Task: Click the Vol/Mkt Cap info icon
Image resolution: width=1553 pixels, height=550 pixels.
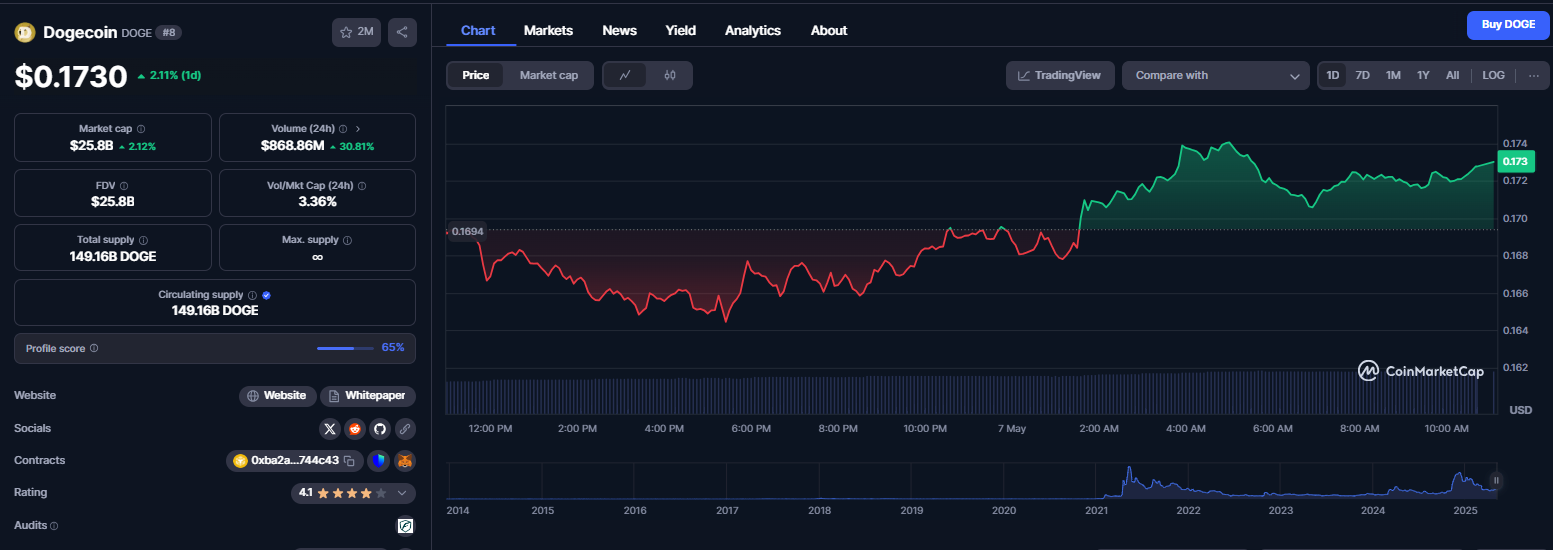Action: click(362, 186)
